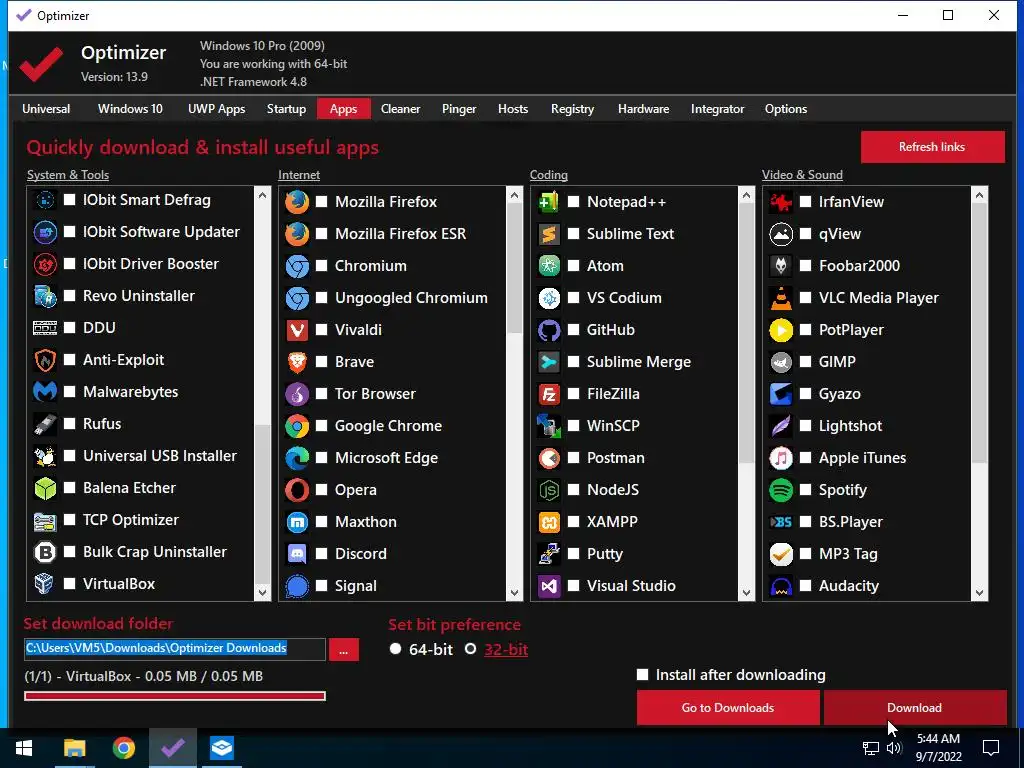
Task: Go to the UWP Apps tab
Action: coord(216,109)
